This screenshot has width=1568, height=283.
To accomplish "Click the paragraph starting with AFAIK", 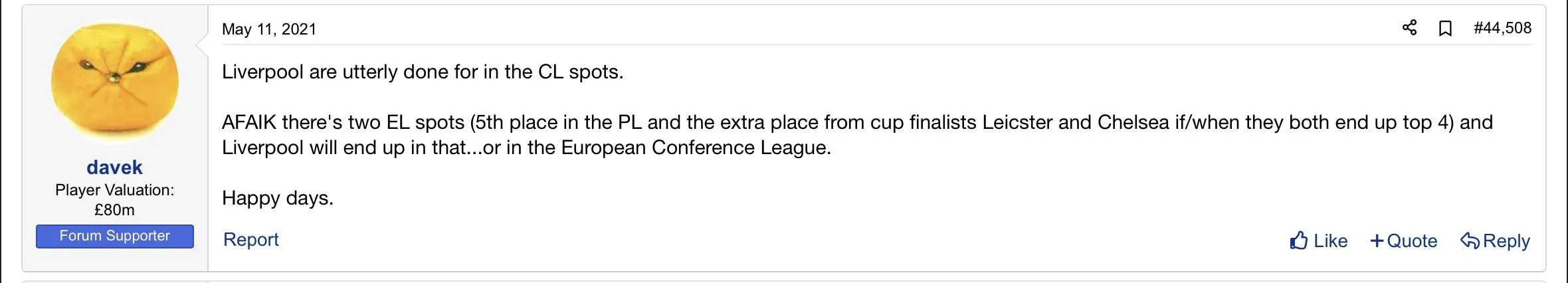I will 857,122.
